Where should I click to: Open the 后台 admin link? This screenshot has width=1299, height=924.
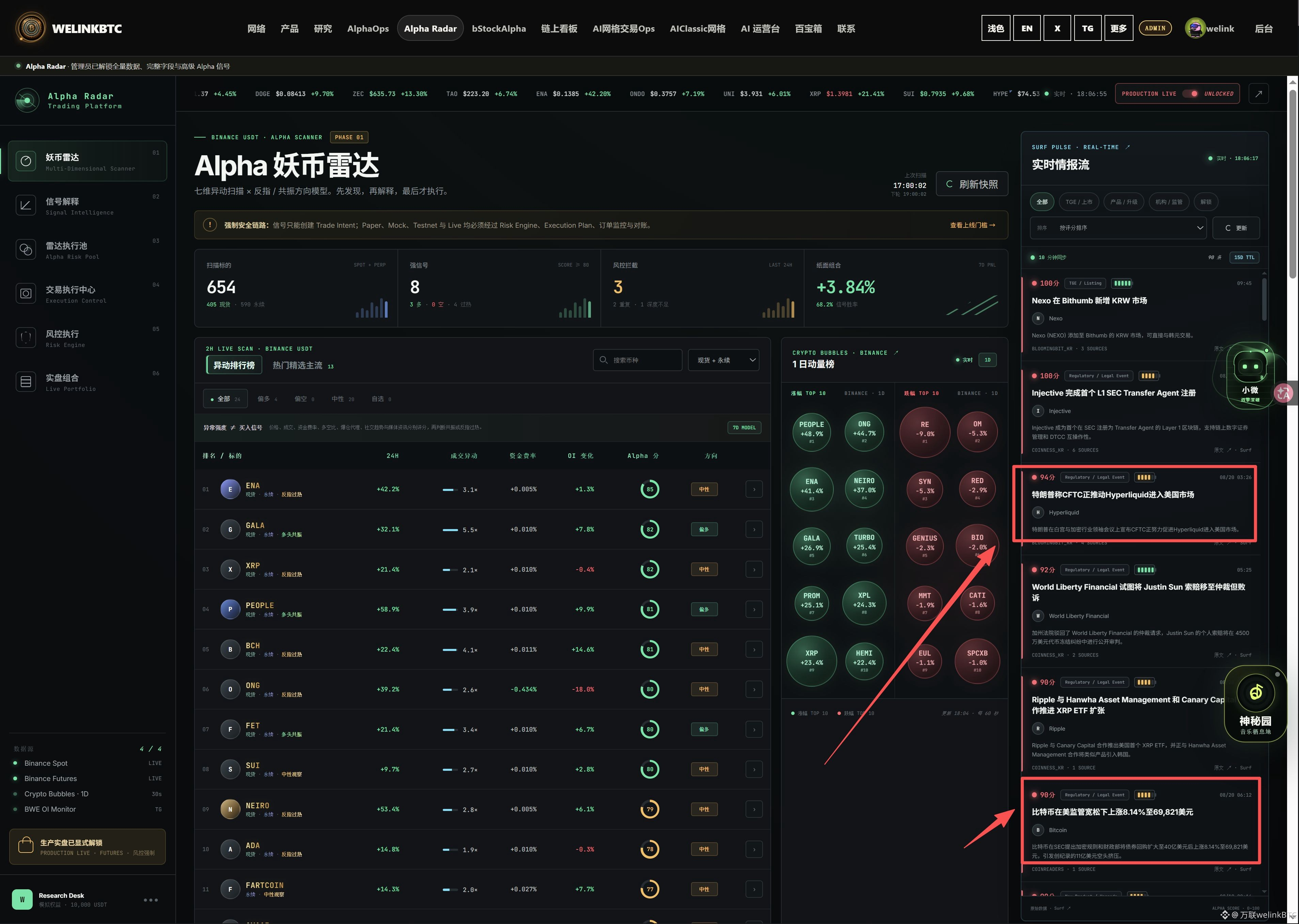1264,29
